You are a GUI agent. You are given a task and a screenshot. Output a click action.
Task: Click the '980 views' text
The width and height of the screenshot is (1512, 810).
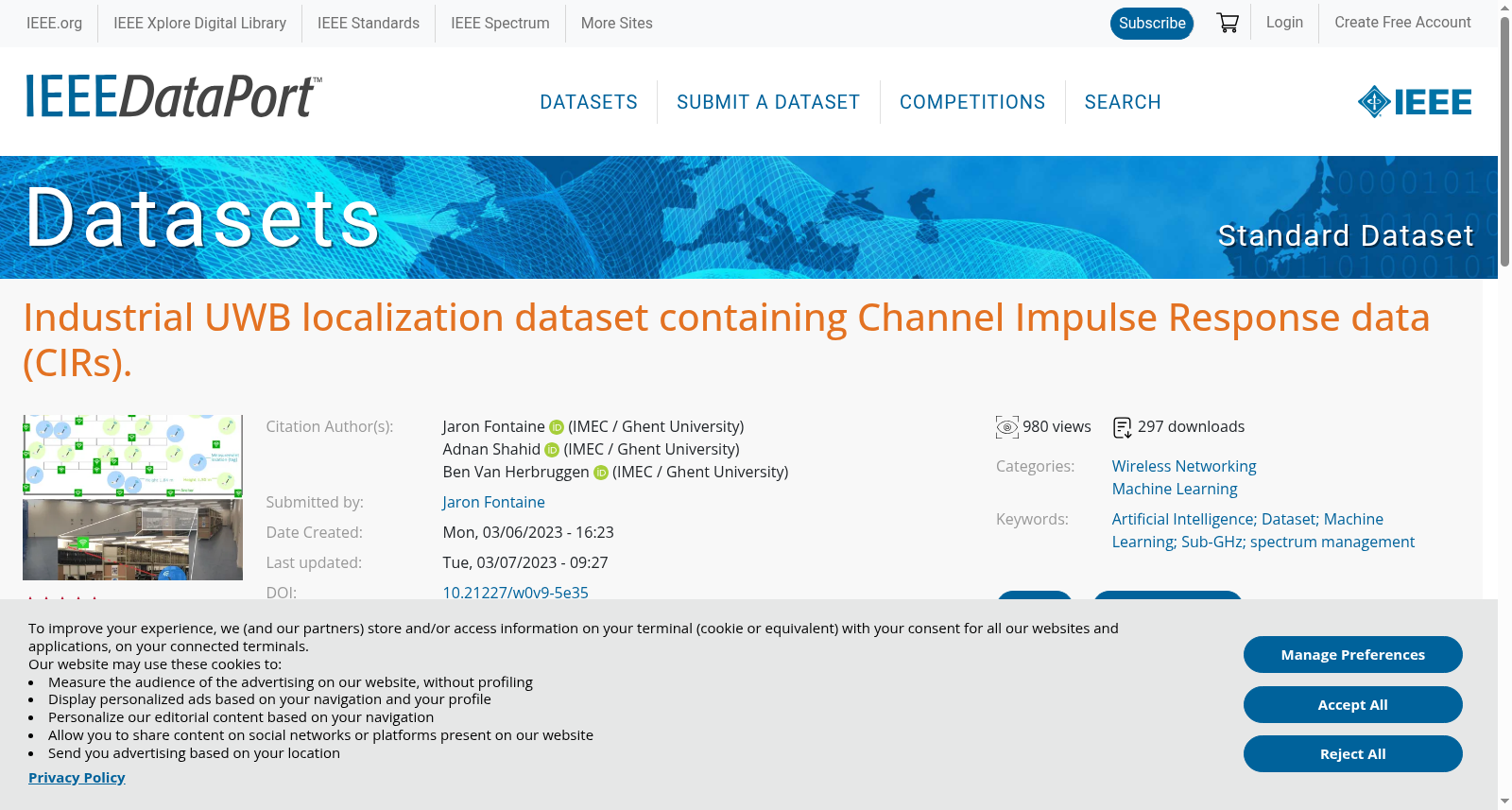point(1057,427)
